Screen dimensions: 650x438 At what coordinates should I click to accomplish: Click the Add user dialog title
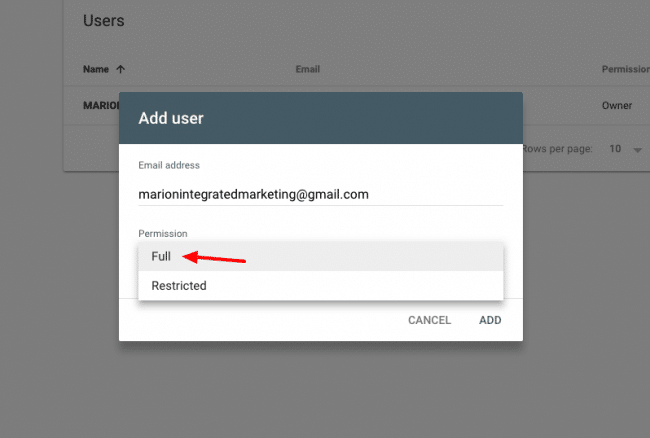(x=170, y=118)
